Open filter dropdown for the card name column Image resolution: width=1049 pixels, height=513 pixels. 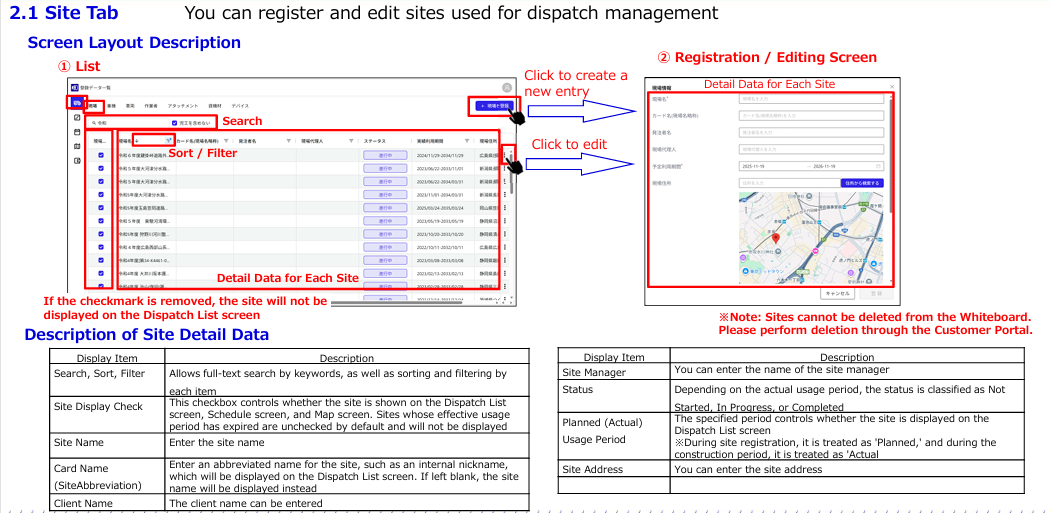(228, 141)
